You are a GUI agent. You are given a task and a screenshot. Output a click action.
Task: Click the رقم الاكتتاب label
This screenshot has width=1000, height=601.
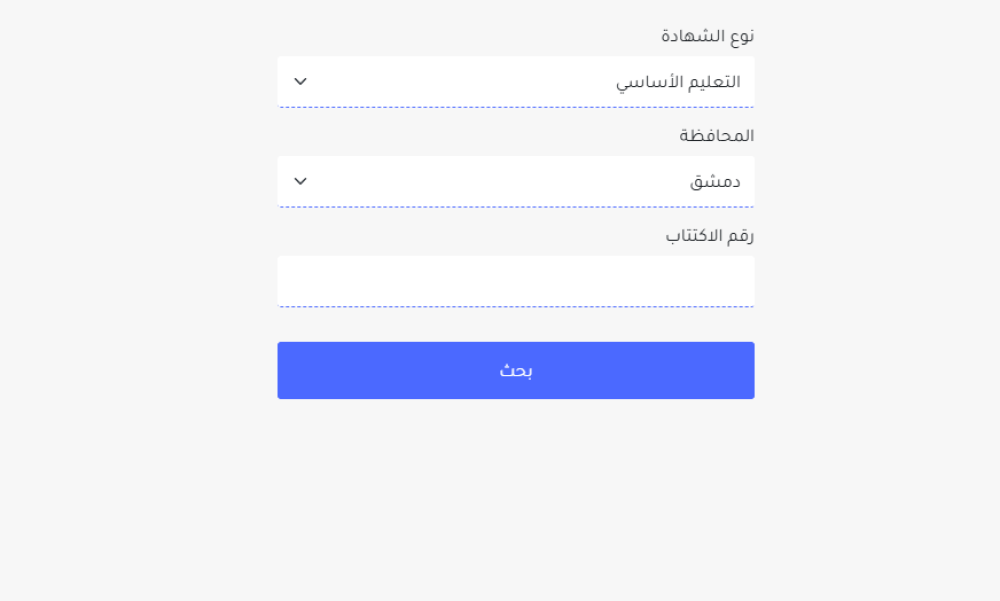pos(710,236)
